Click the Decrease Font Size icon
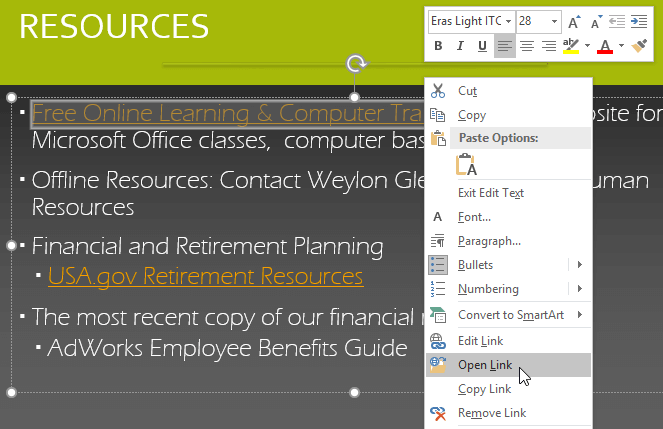Screen dimensions: 663x429 596,22
